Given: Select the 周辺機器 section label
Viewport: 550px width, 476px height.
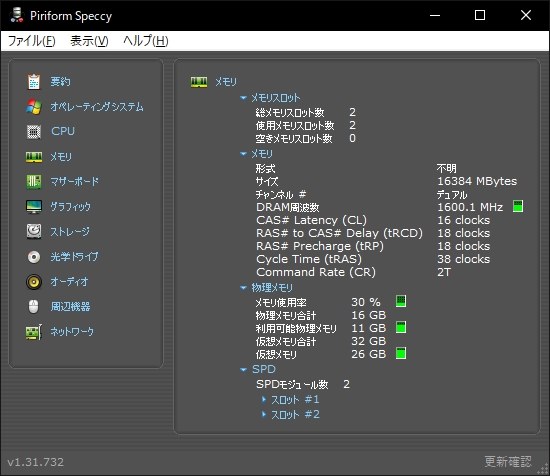Looking at the screenshot, I should click(71, 307).
